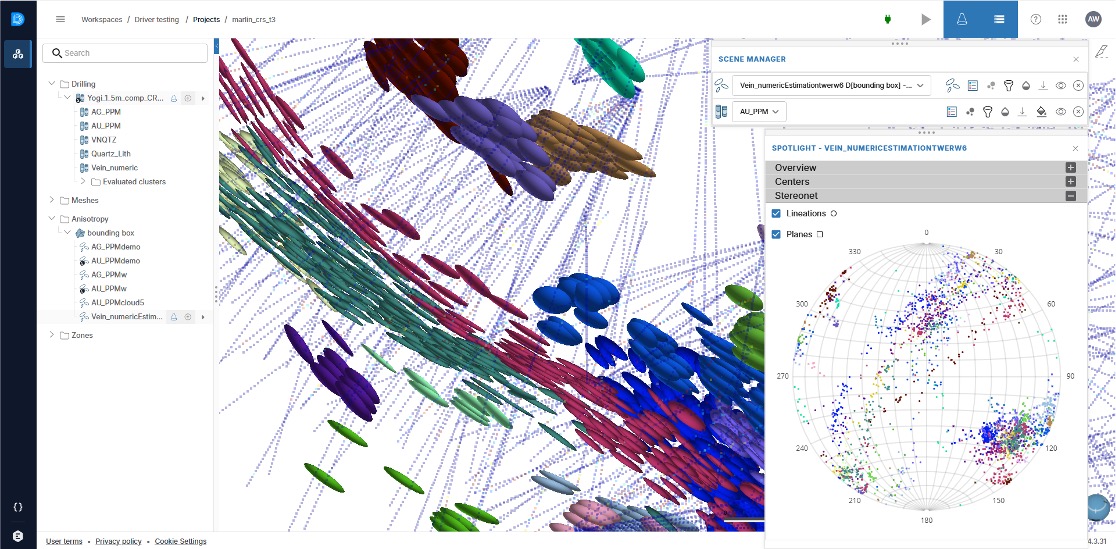The height and width of the screenshot is (549, 1116).
Task: Click target icon on Yogi.1.5m.comp row
Action: (x=188, y=98)
